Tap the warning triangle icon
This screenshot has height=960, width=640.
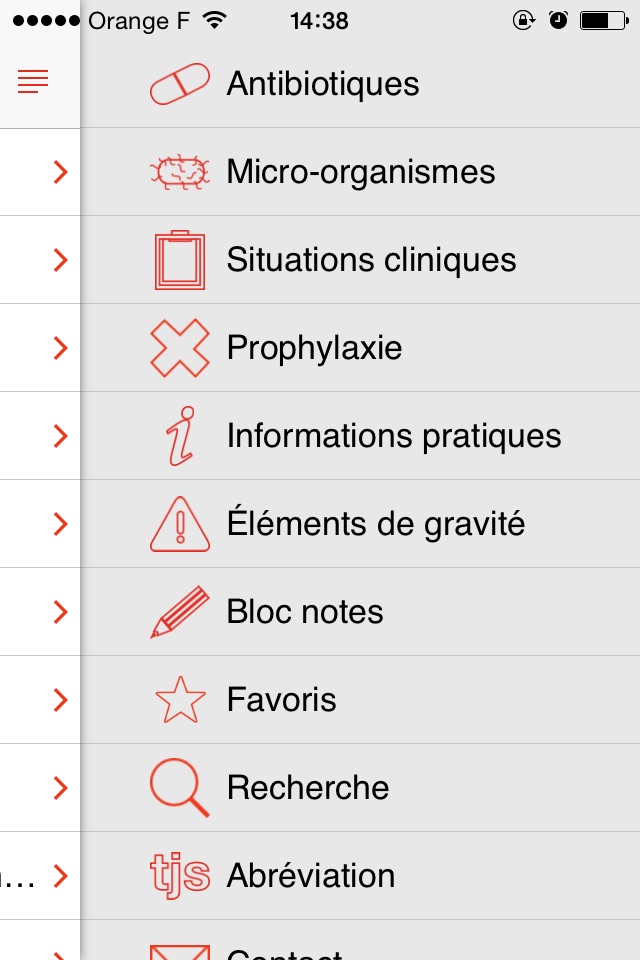[180, 524]
